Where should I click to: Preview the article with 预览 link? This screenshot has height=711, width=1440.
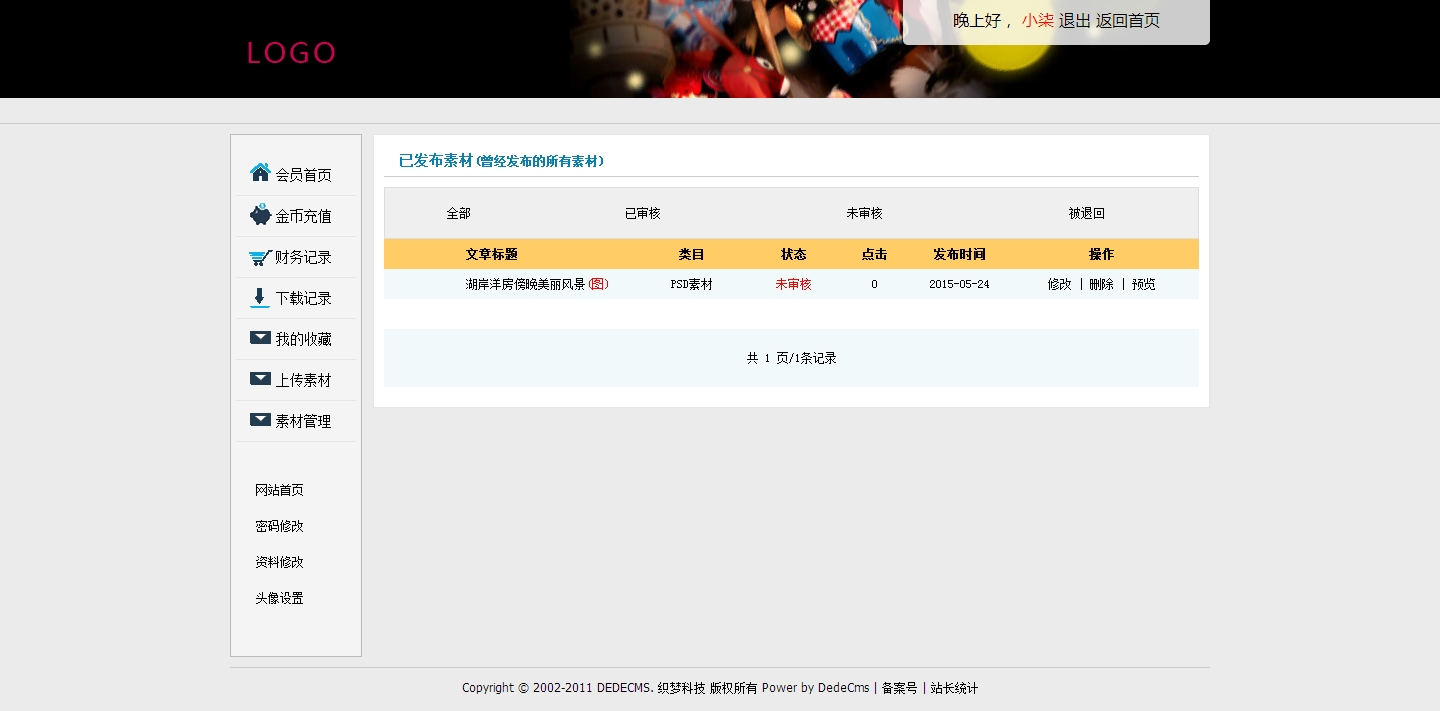(1143, 284)
